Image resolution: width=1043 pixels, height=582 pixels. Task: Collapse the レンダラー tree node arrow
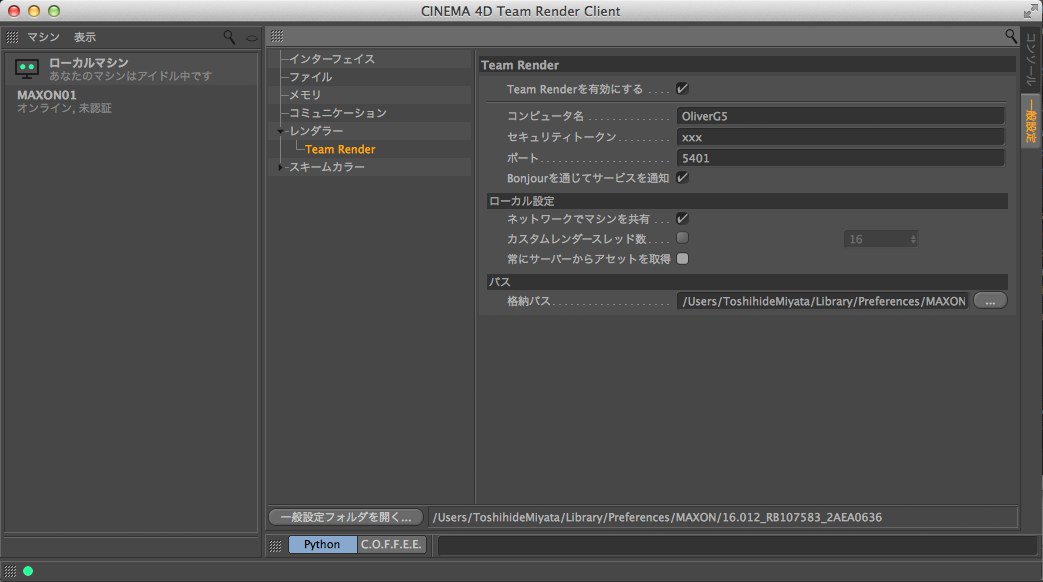[x=281, y=131]
